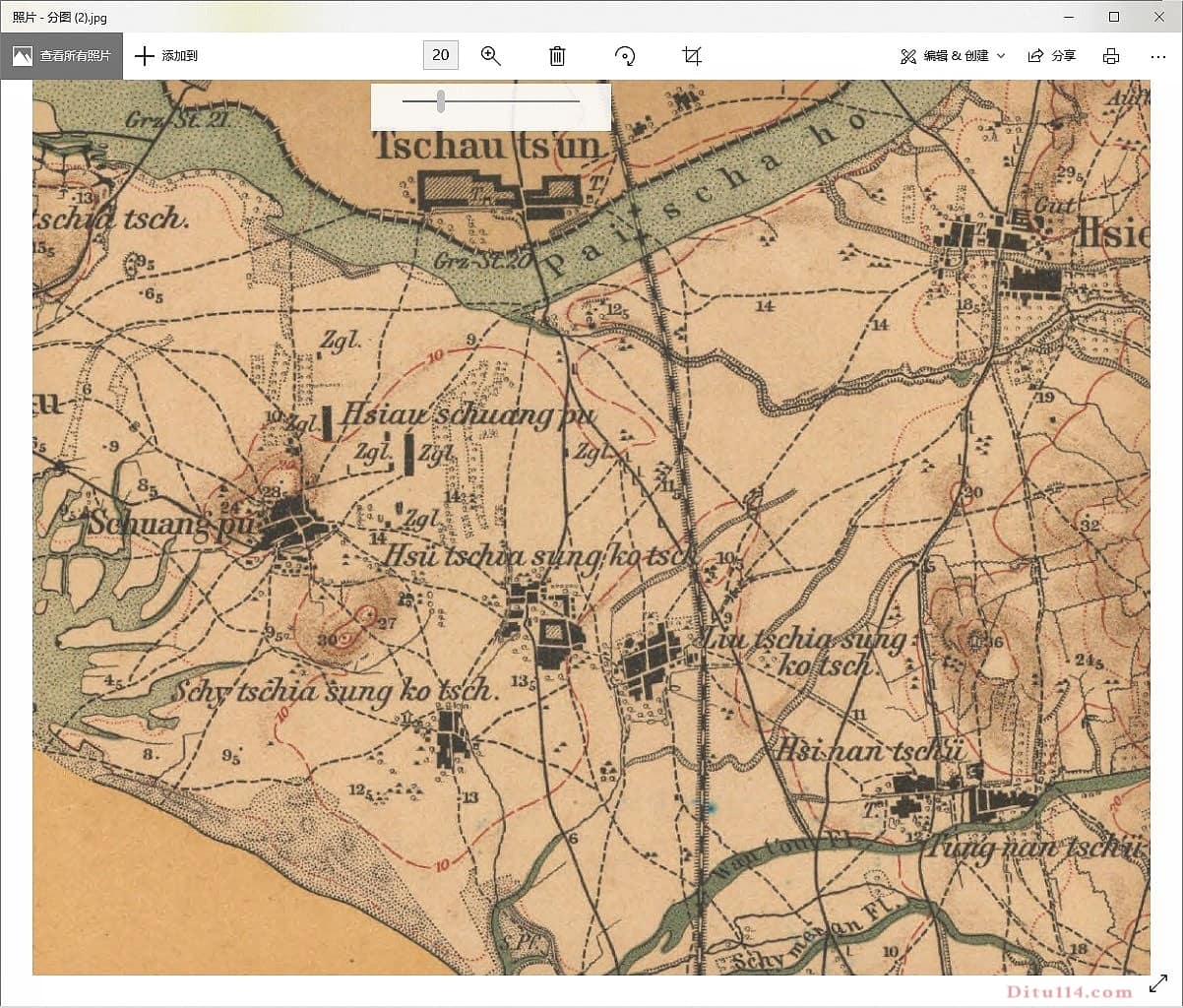Expand the chevron next to 编辑 & 创建
The width and height of the screenshot is (1183, 1008).
[1001, 56]
